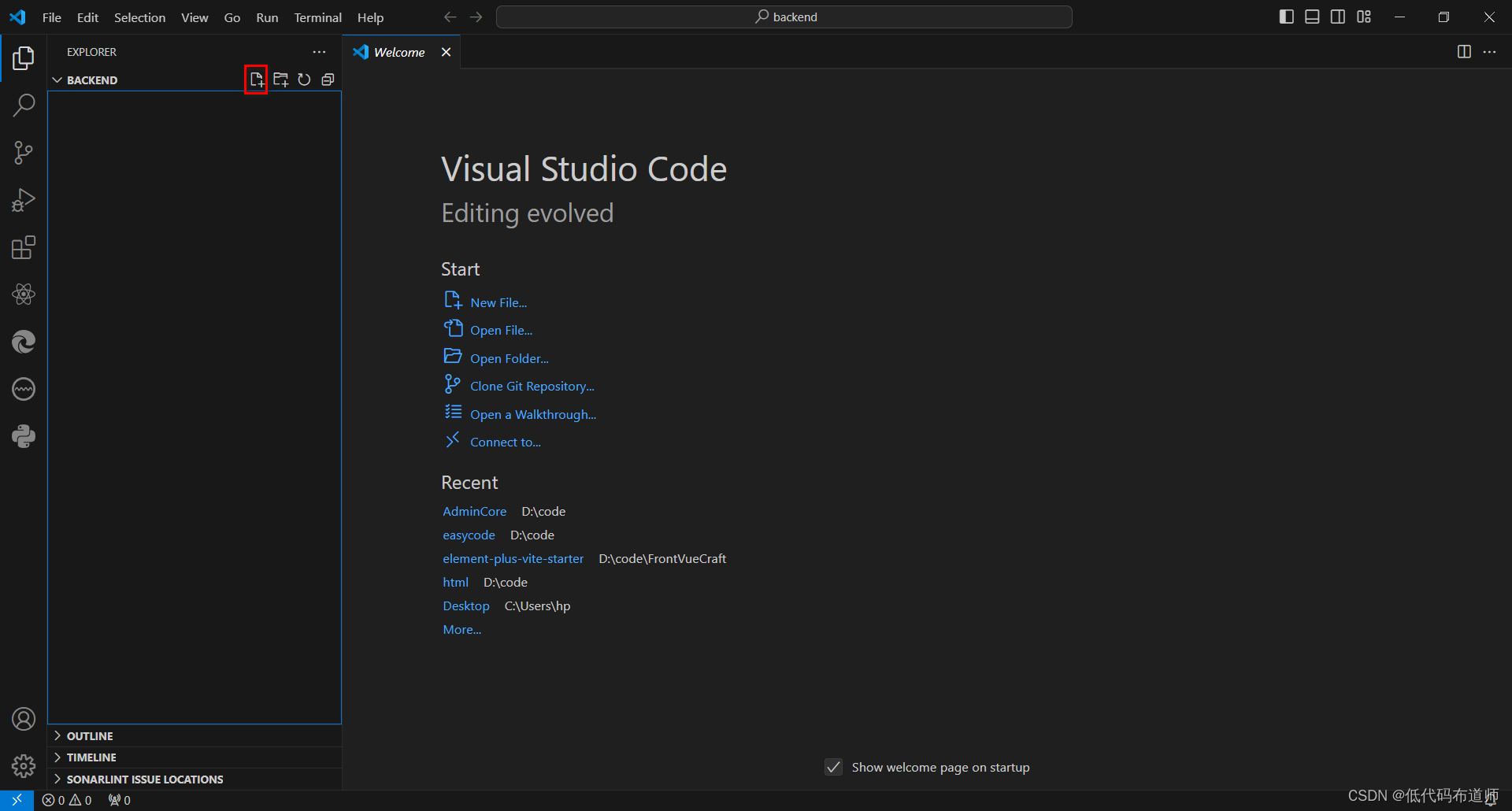Open recent html folder
The width and height of the screenshot is (1512, 811).
(x=455, y=582)
